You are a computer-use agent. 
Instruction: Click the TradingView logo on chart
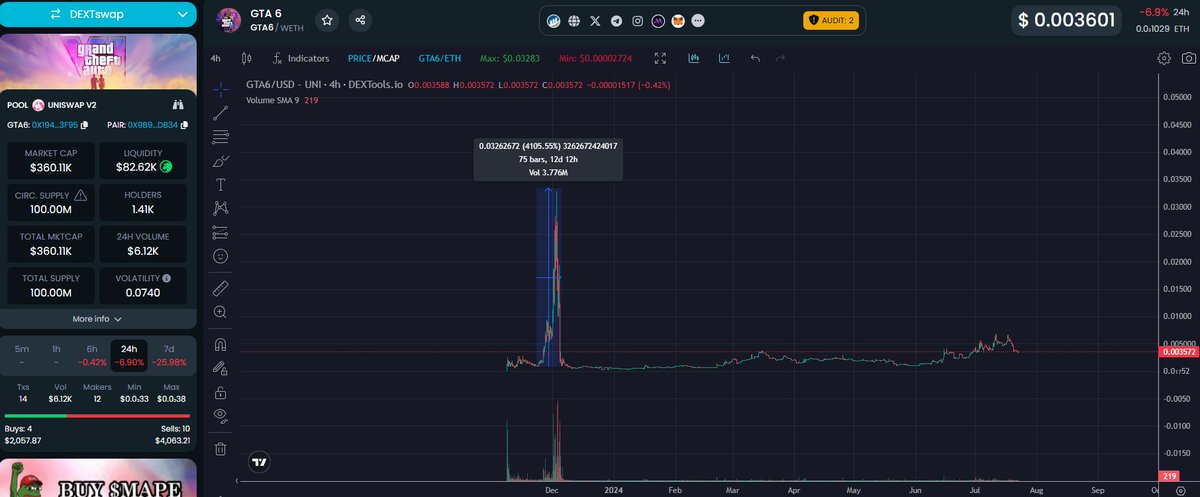coord(260,463)
